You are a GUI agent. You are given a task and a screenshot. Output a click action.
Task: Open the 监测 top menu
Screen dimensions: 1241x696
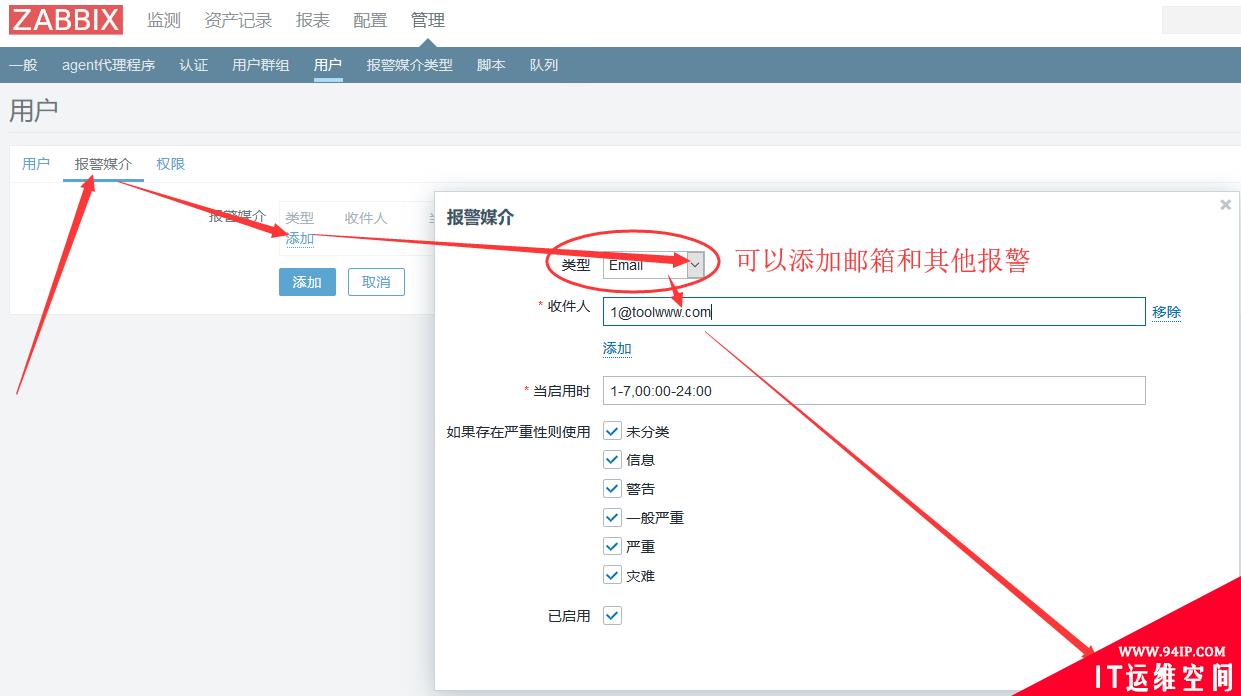pyautogui.click(x=163, y=20)
